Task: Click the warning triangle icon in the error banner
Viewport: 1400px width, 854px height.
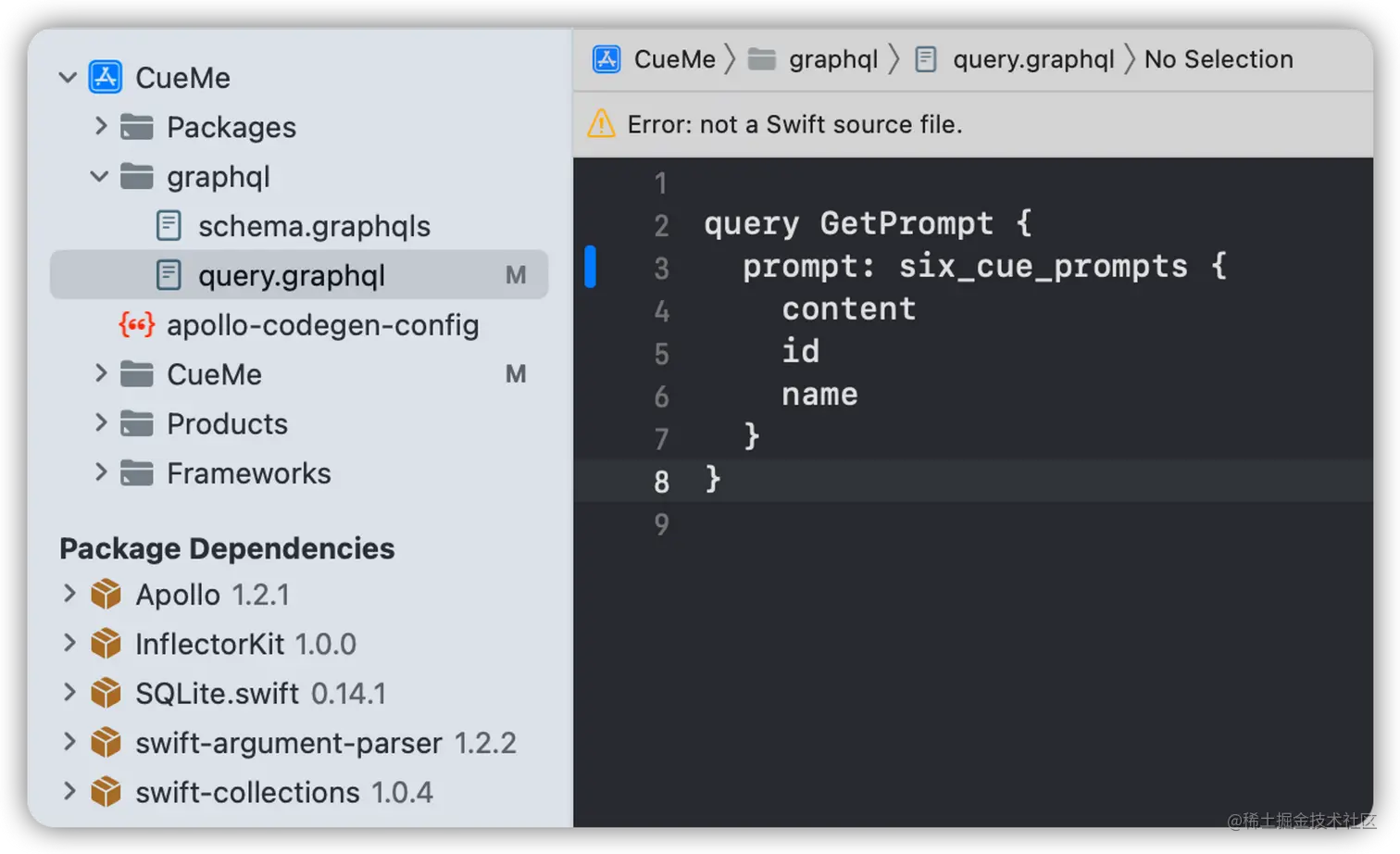Action: [601, 123]
